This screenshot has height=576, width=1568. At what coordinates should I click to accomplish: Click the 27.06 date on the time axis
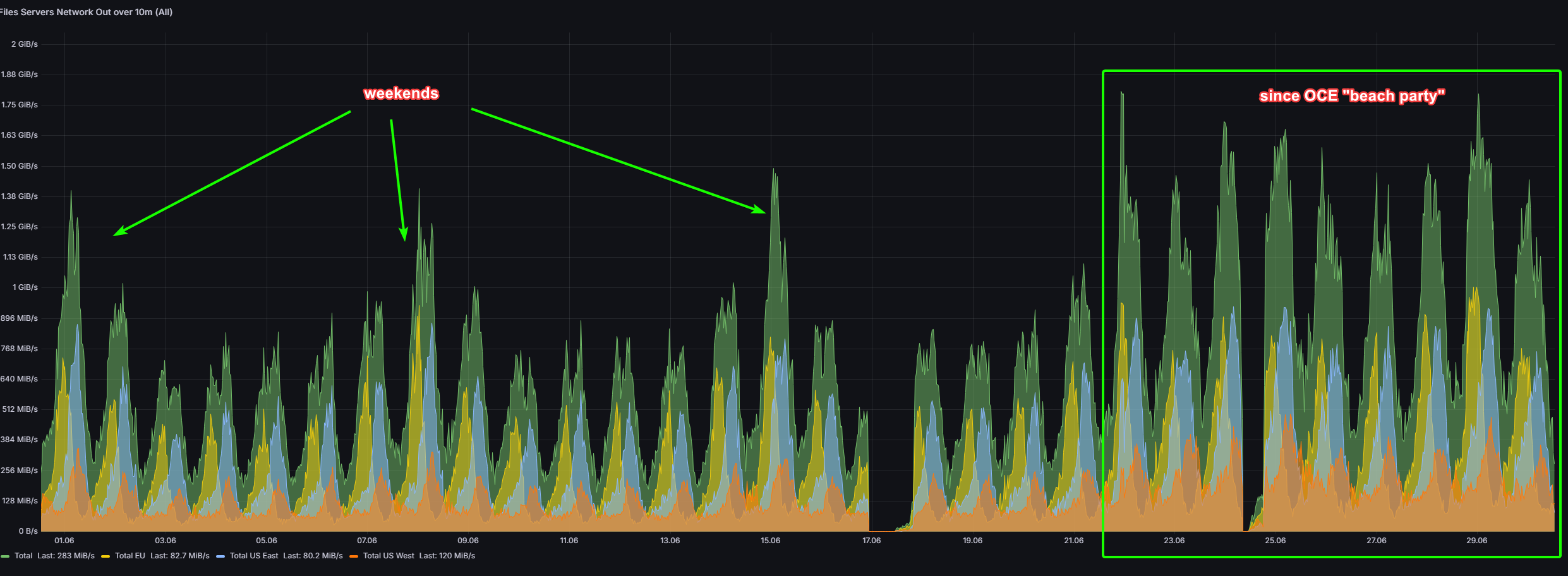(x=1377, y=541)
